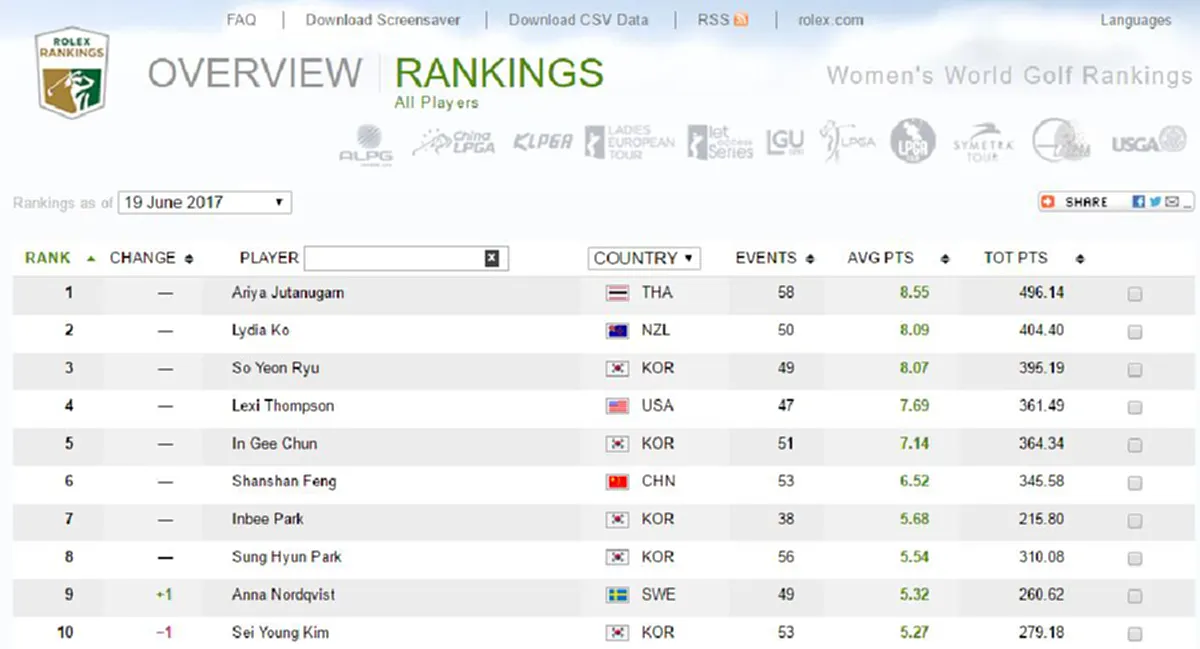Open the KLPGA tour logo
The height and width of the screenshot is (649, 1200).
(x=543, y=142)
